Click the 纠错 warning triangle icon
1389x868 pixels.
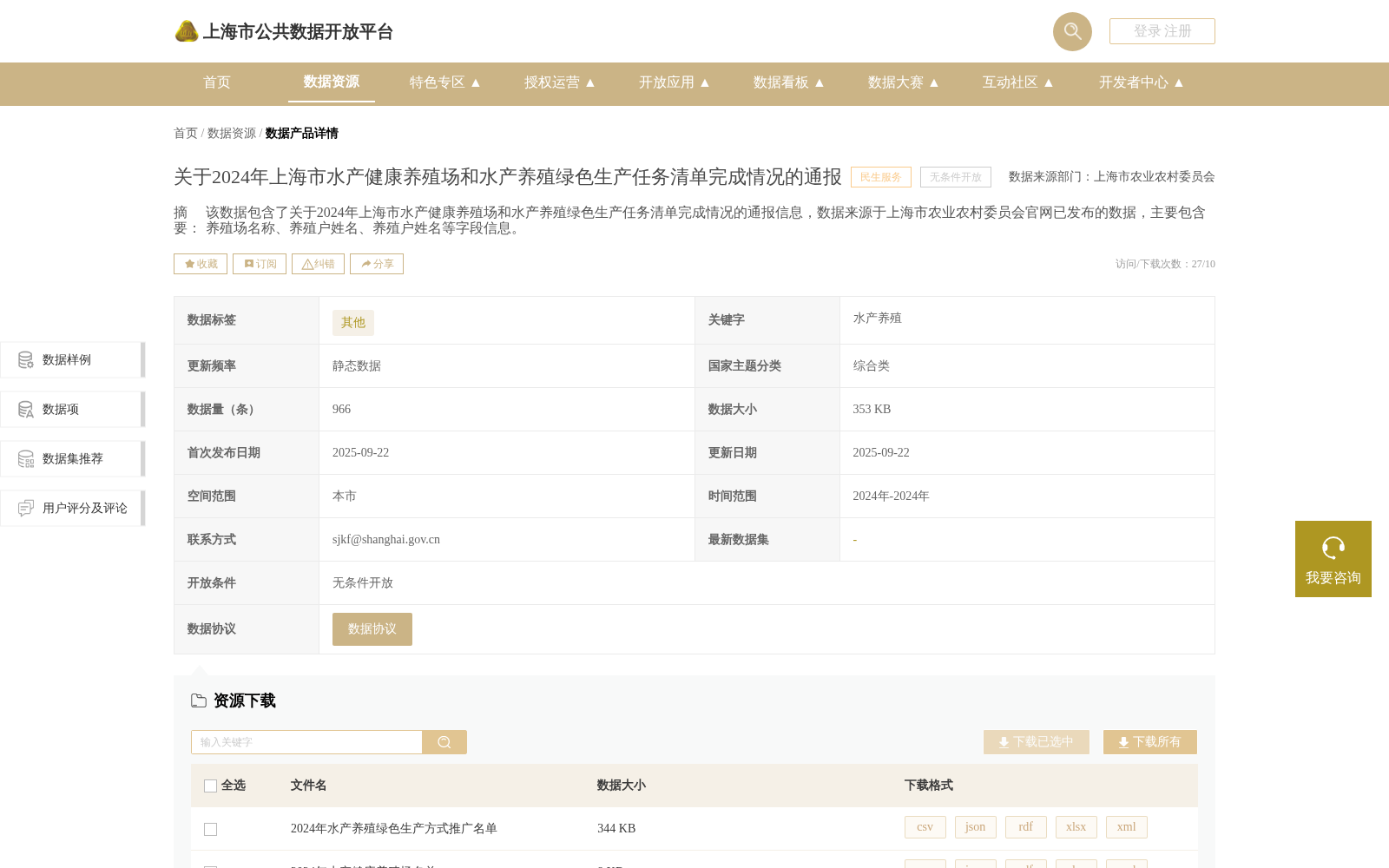point(307,264)
